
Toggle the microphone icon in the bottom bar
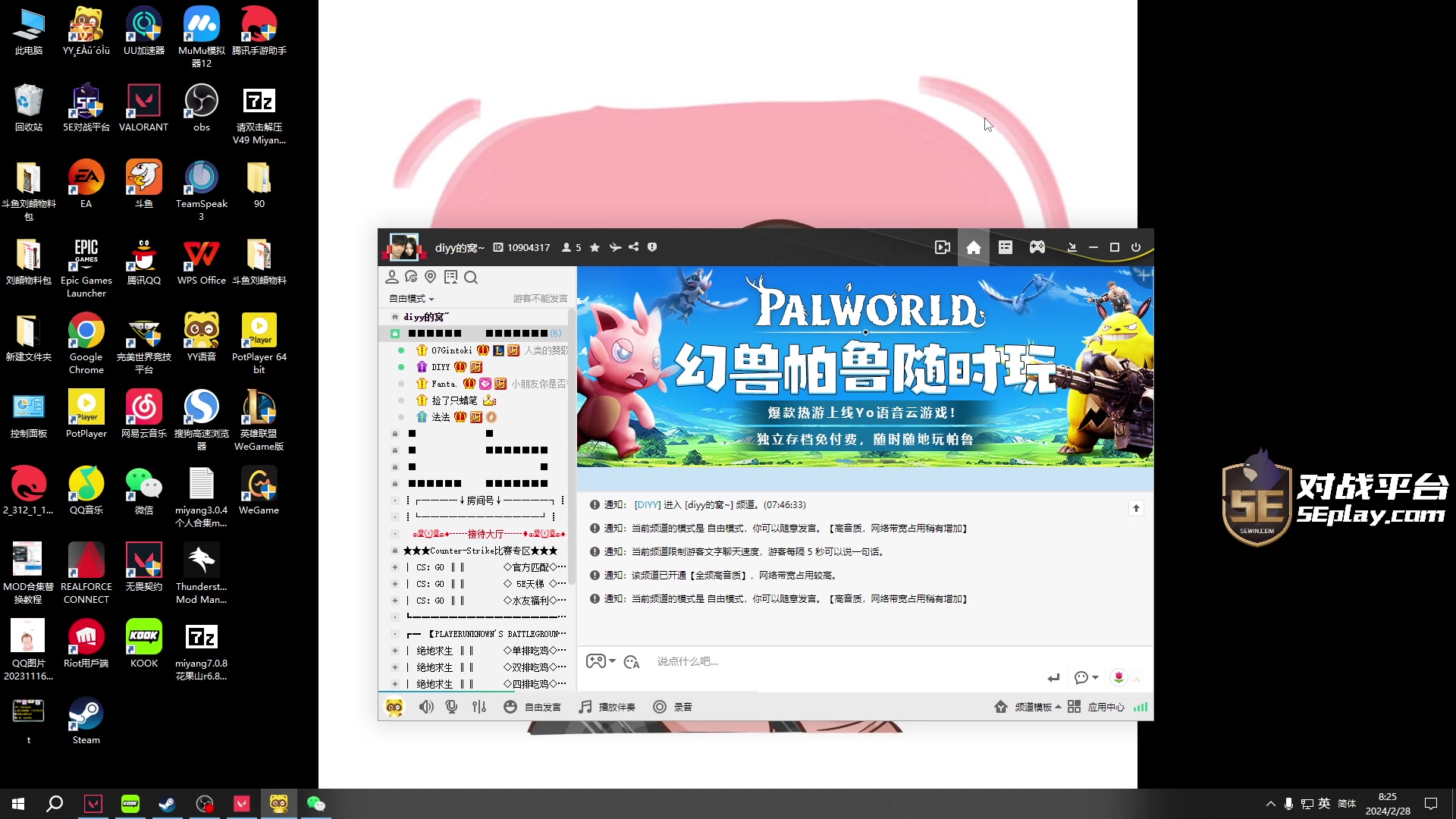click(452, 707)
